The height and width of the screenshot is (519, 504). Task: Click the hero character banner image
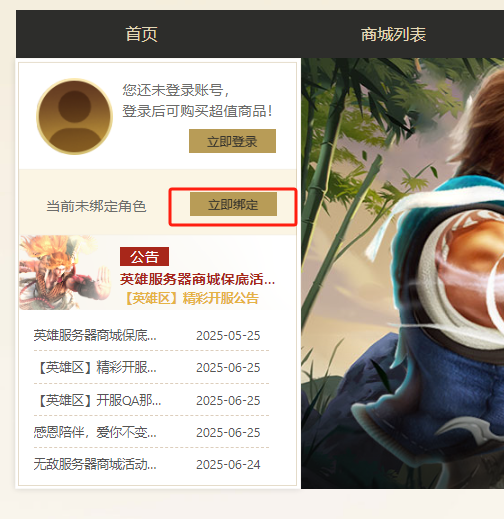[x=402, y=273]
